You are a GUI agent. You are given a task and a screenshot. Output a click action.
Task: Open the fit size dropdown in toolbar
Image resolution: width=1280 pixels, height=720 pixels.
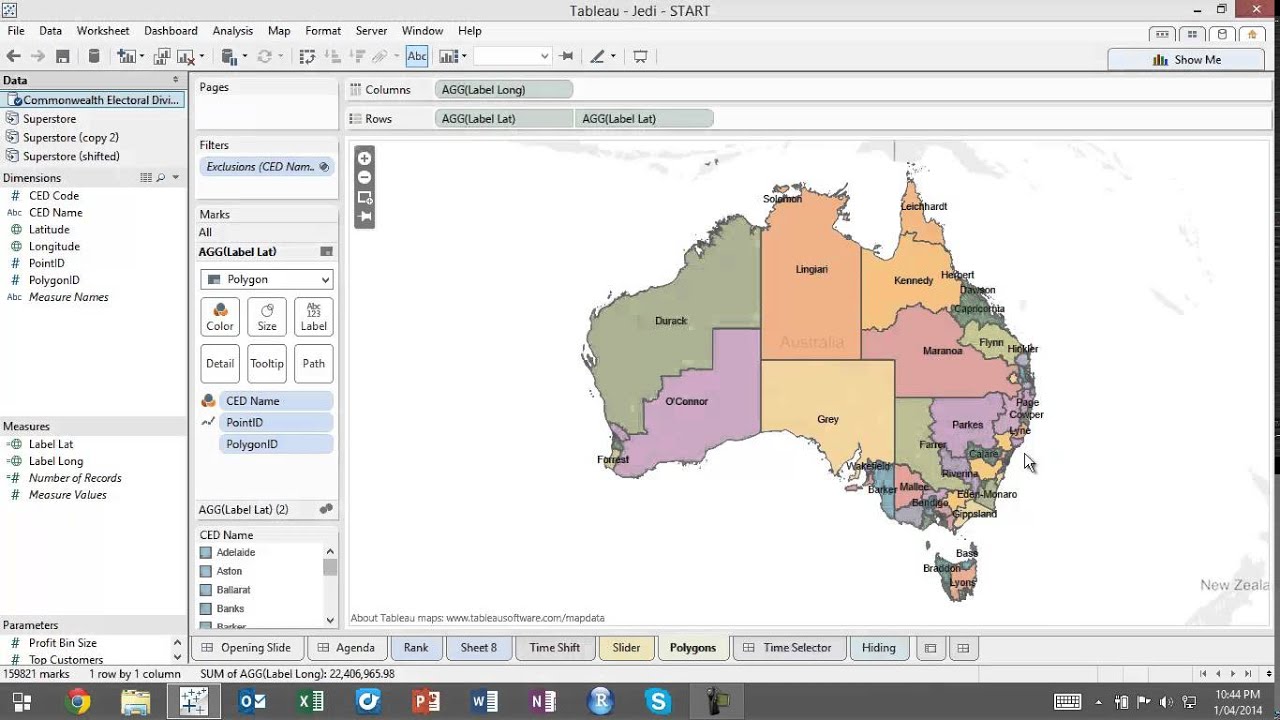pyautogui.click(x=544, y=57)
